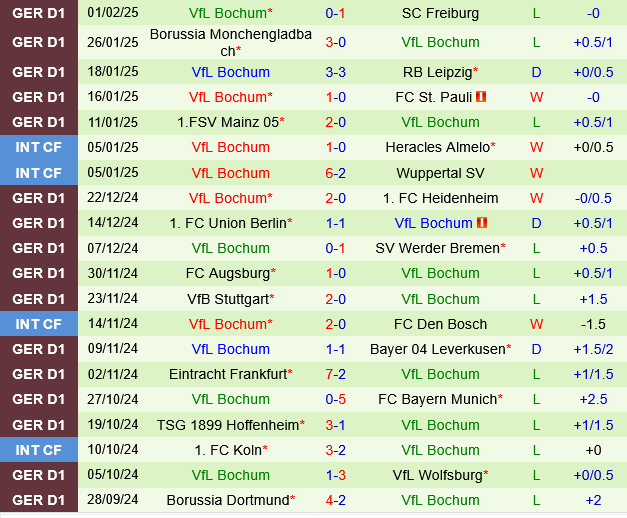Open the FC Augsburg team page
Screen dimensions: 627x518
(226, 273)
